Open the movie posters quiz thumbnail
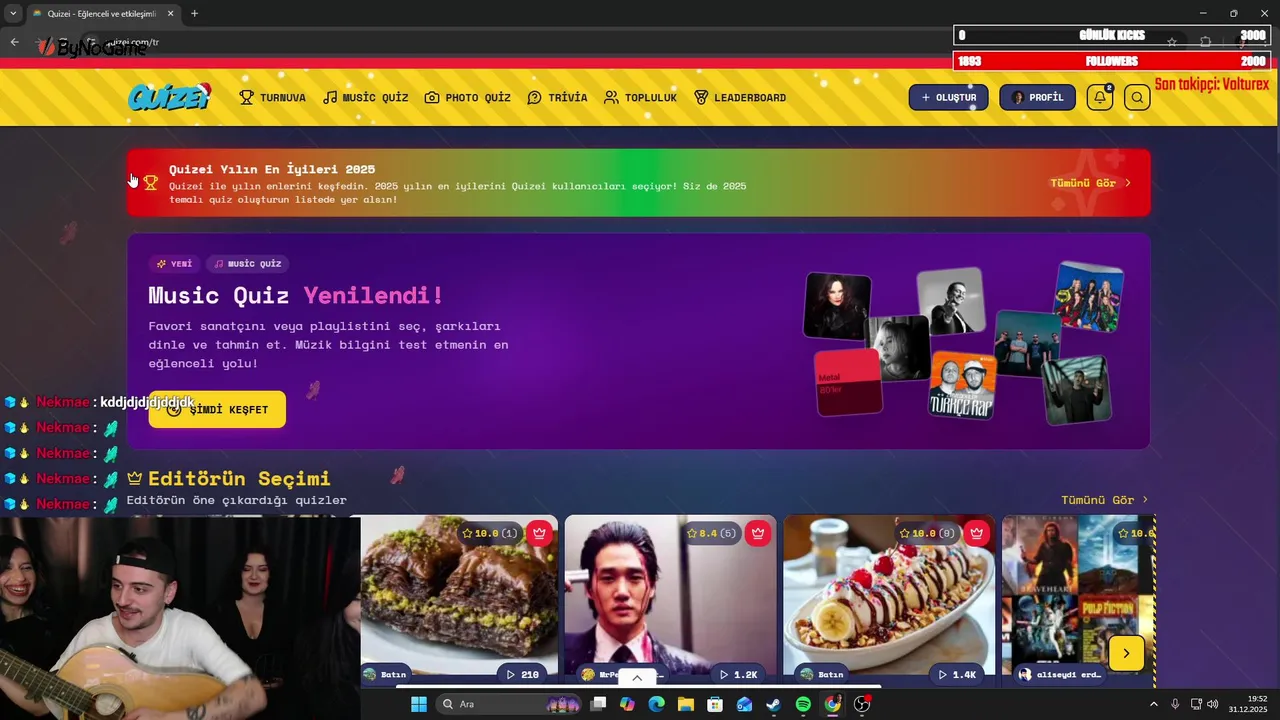The height and width of the screenshot is (720, 1280). point(1078,595)
